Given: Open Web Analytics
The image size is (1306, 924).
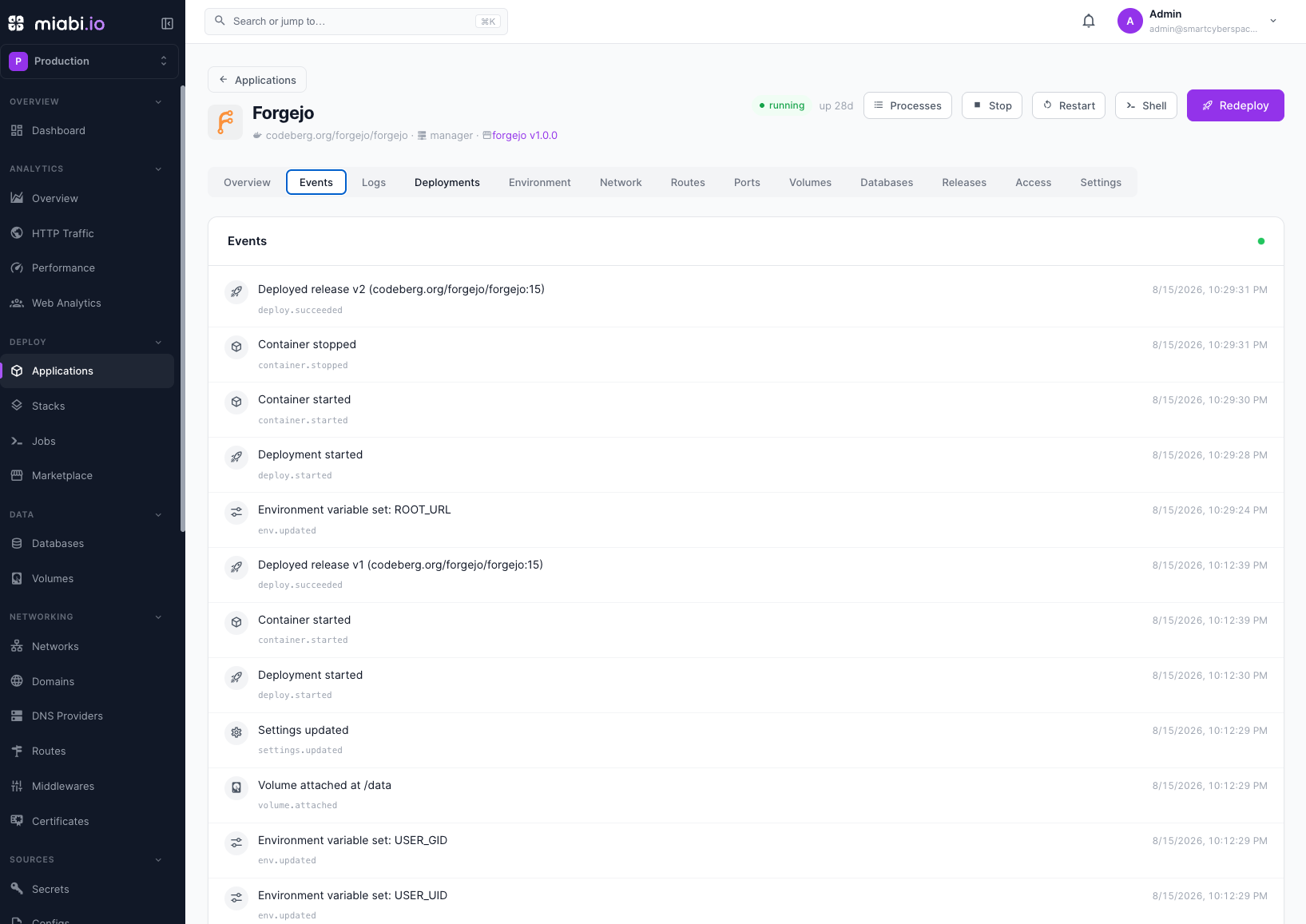Looking at the screenshot, I should pos(87,303).
